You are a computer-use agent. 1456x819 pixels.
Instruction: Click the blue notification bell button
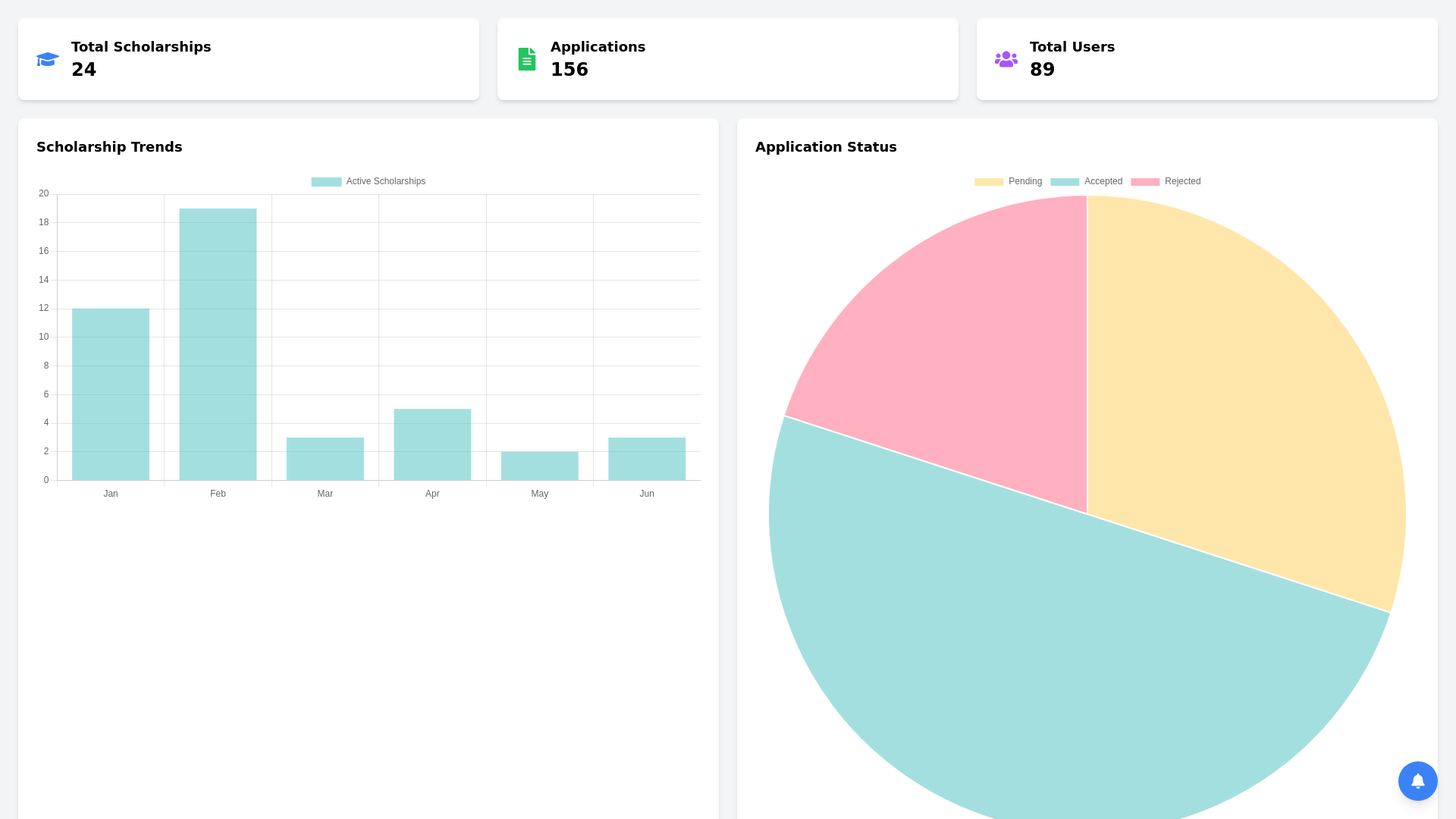click(x=1417, y=781)
